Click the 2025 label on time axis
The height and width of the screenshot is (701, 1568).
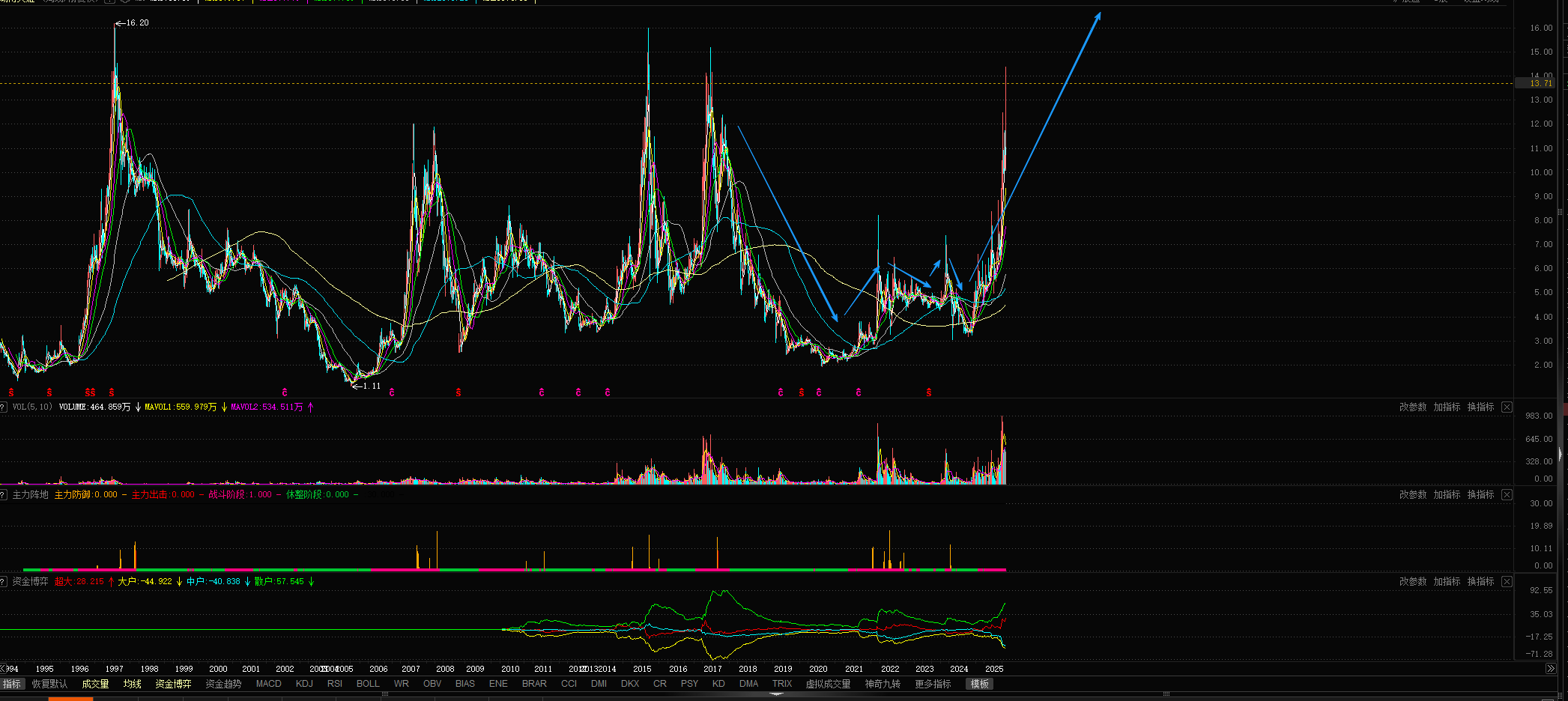994,669
